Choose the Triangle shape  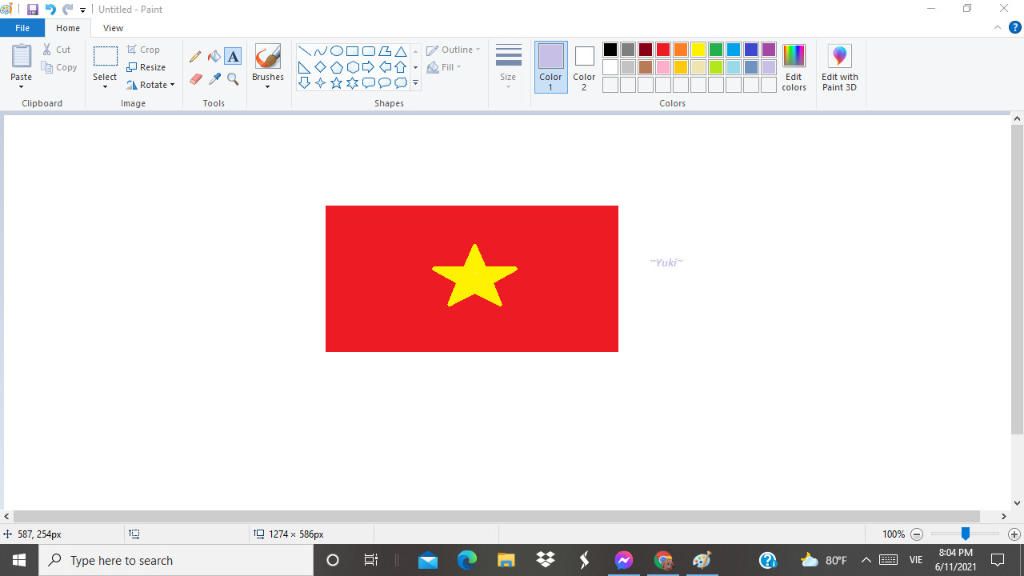point(400,51)
